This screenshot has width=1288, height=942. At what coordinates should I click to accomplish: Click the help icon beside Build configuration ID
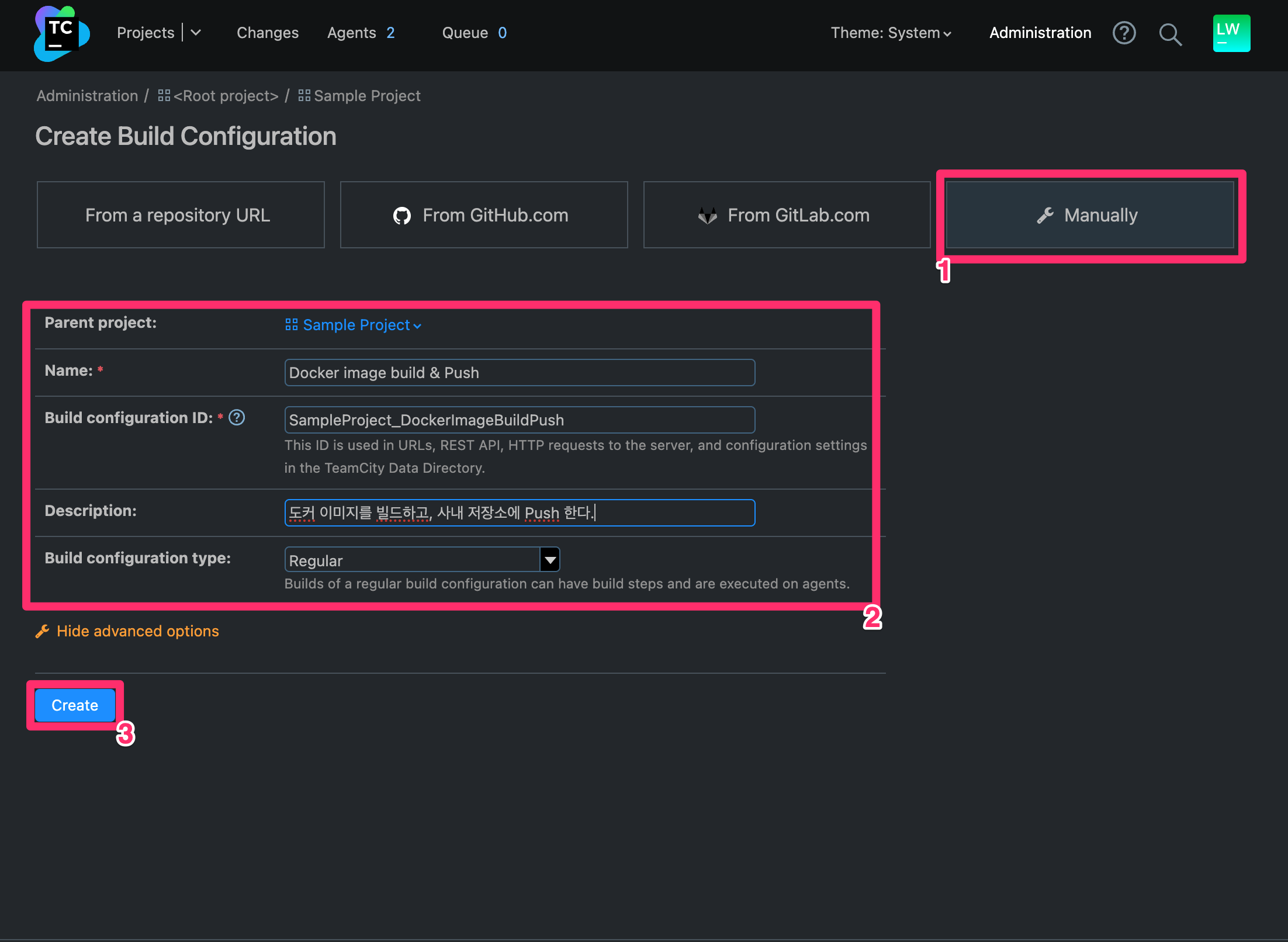(236, 417)
